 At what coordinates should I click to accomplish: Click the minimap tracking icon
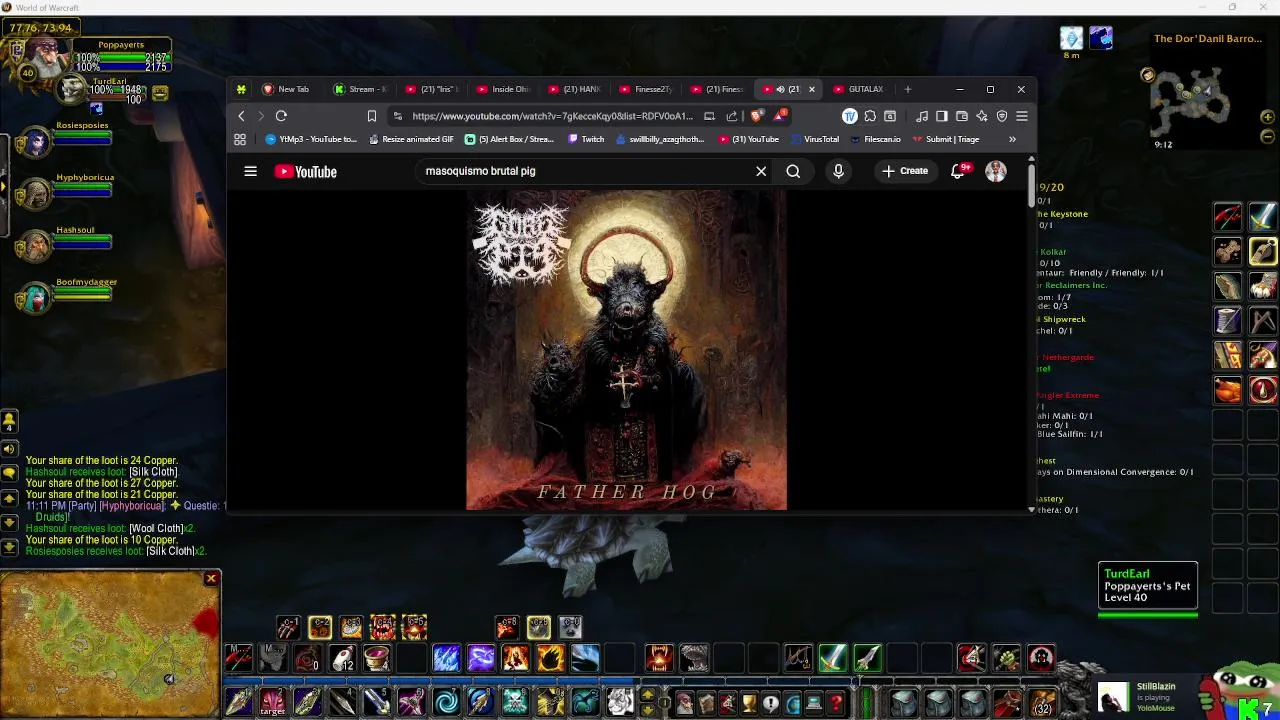[1148, 75]
